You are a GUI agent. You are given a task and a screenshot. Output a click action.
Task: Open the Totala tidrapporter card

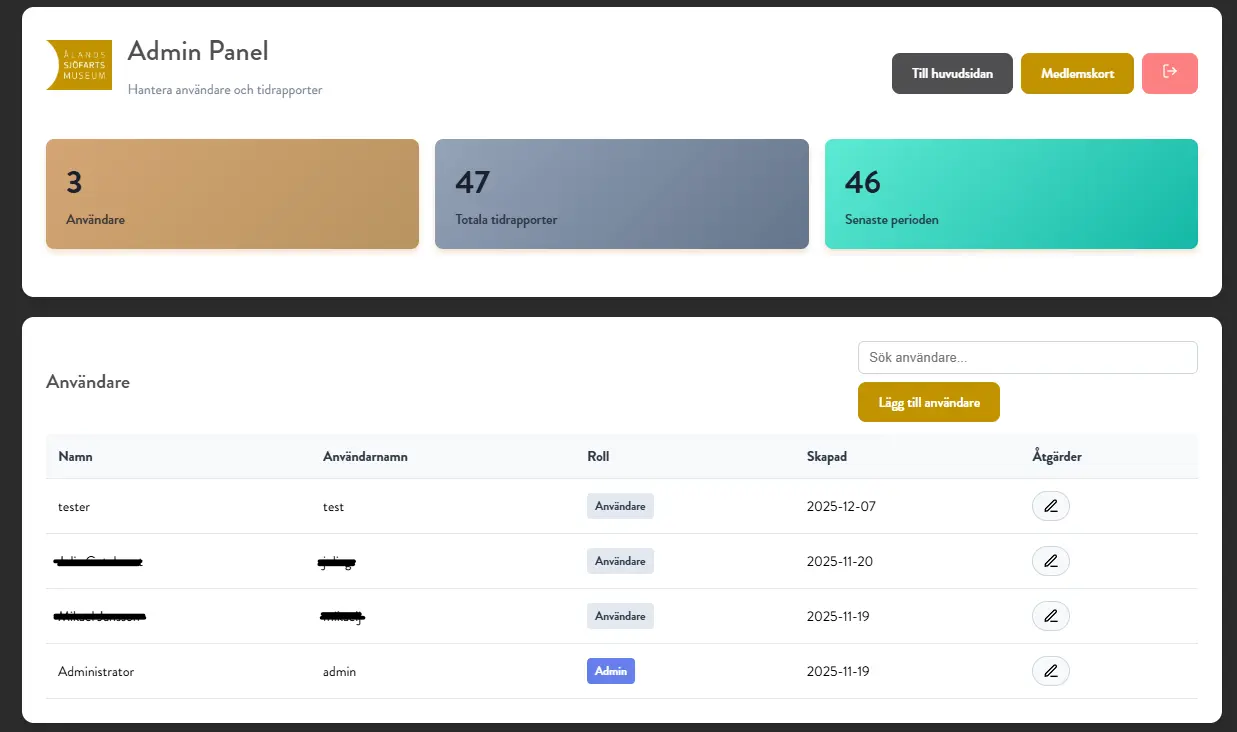pyautogui.click(x=621, y=194)
